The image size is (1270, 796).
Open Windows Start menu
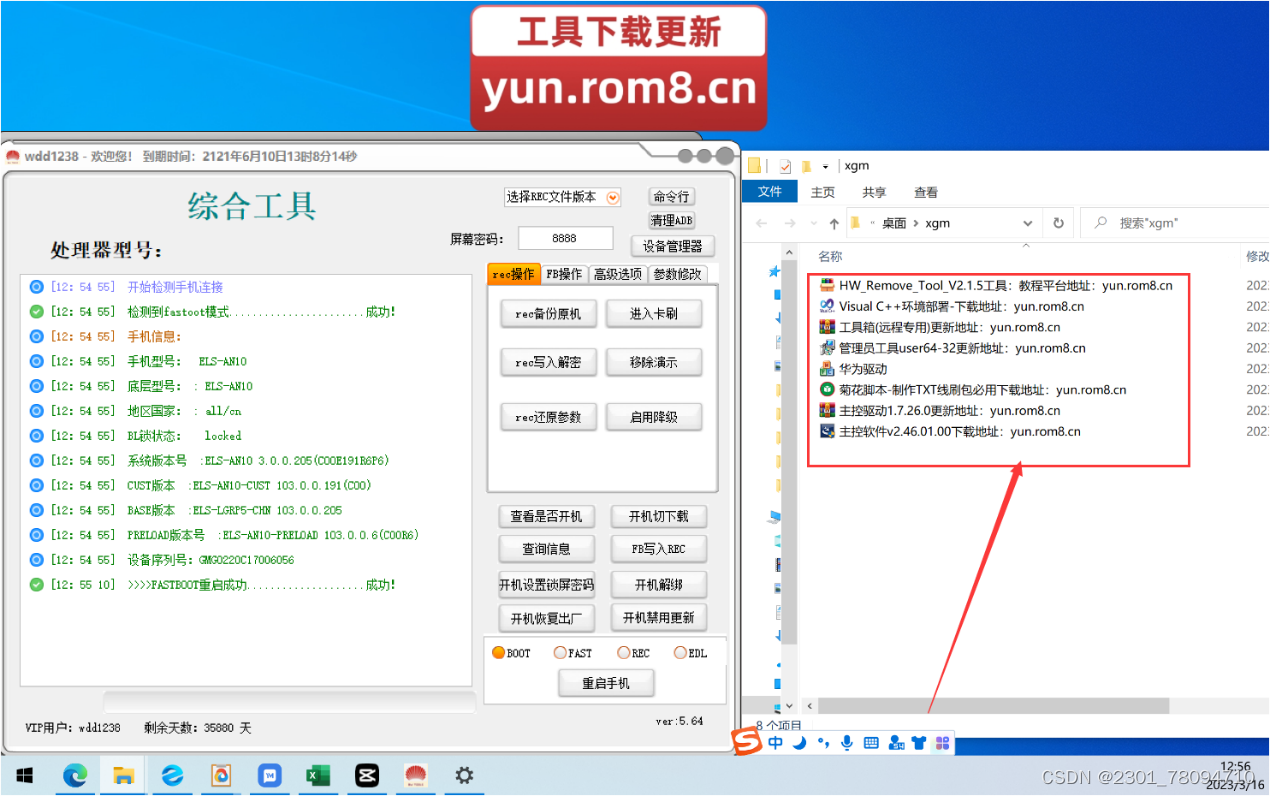click(25, 775)
